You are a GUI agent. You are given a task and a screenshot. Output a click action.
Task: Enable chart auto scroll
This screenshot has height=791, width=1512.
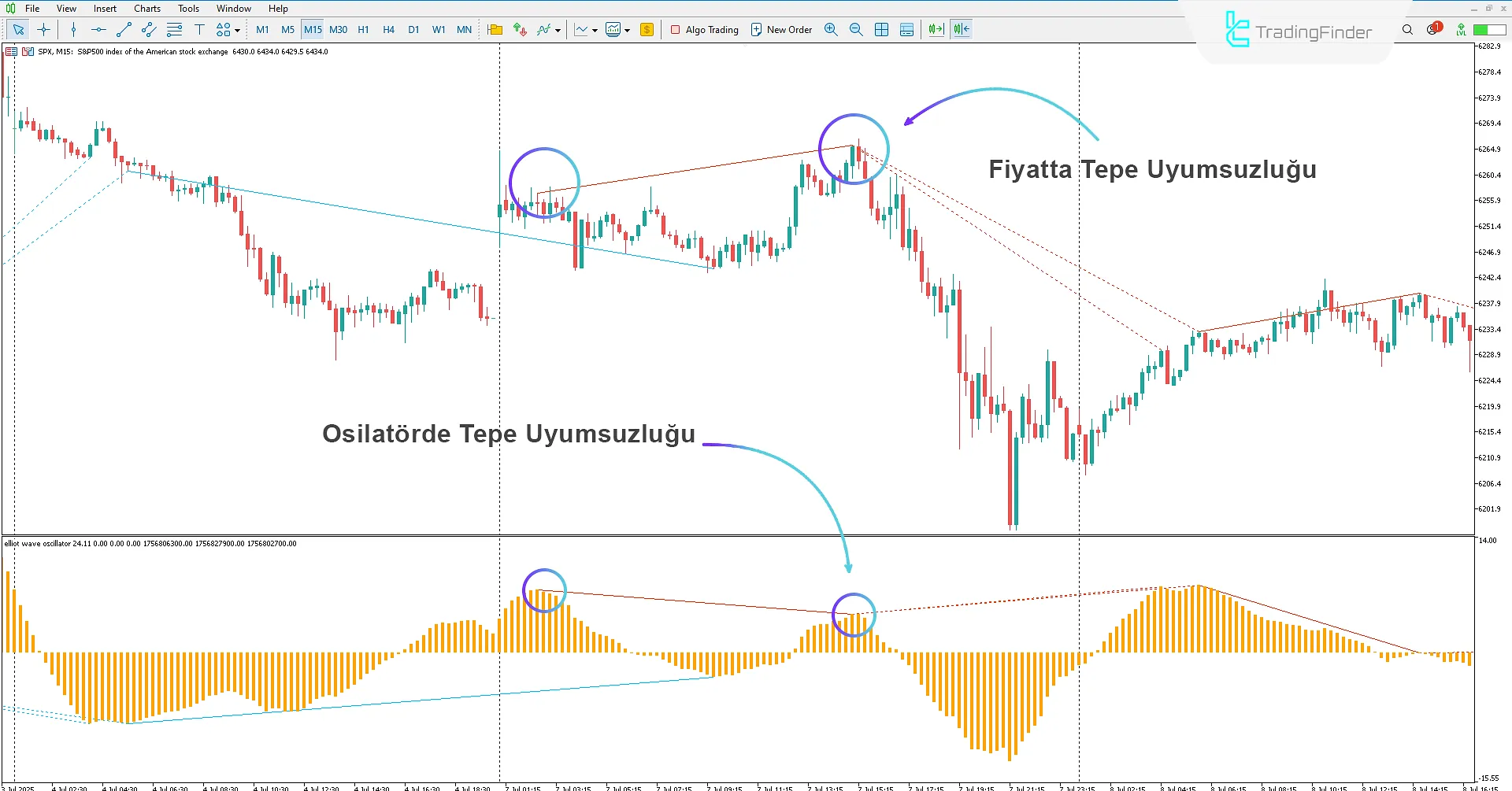(935, 29)
